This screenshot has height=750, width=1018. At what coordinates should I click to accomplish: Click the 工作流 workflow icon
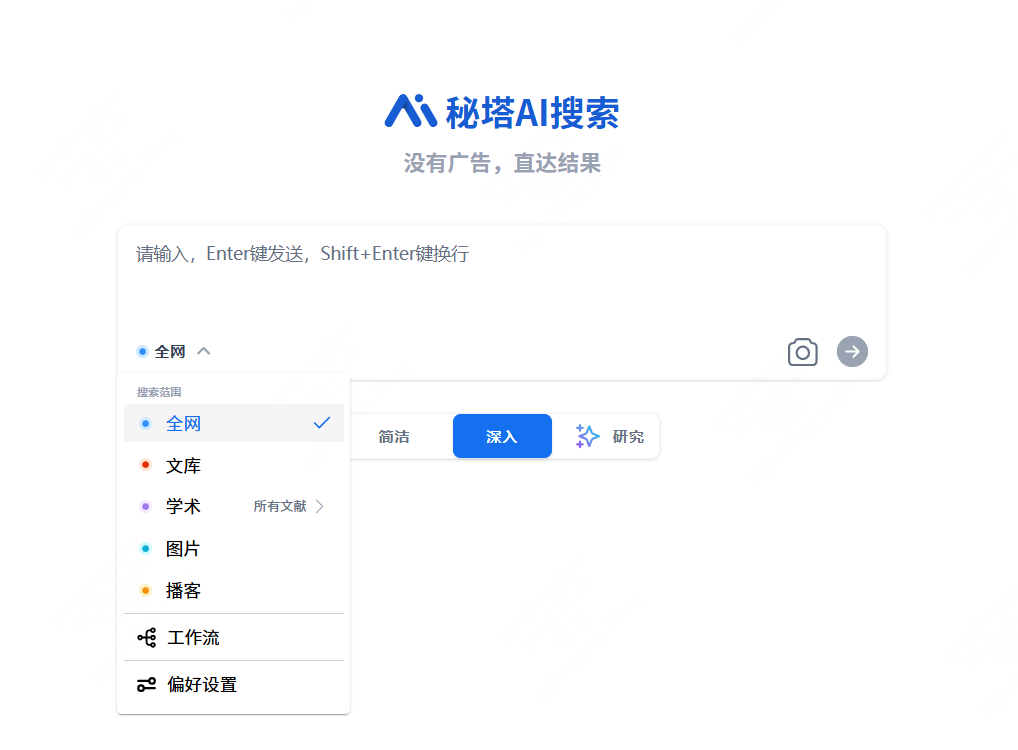click(x=147, y=638)
